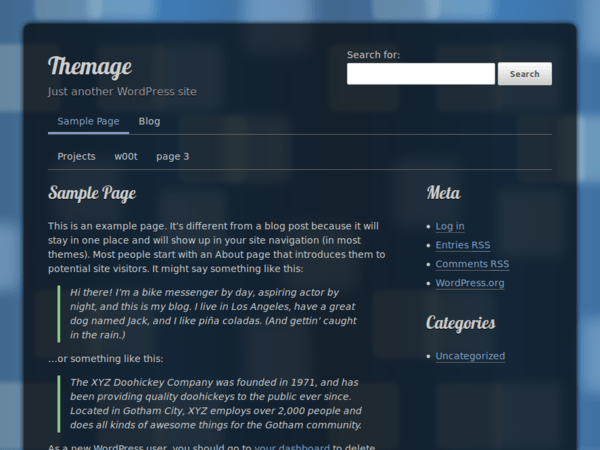Image resolution: width=600 pixels, height=450 pixels.
Task: Visit the WordPress.org link
Action: coord(470,283)
